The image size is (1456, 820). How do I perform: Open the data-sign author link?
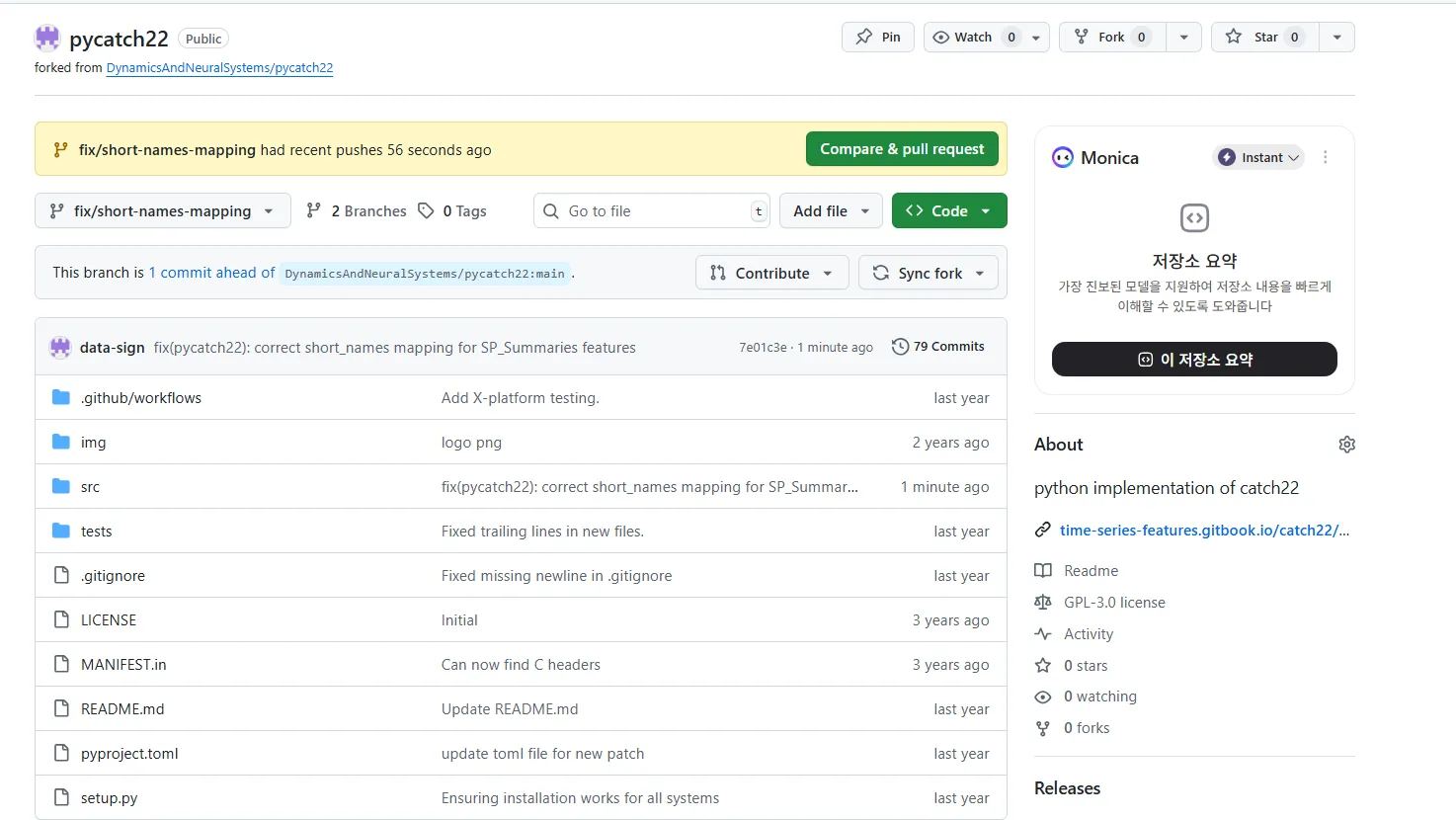click(113, 348)
